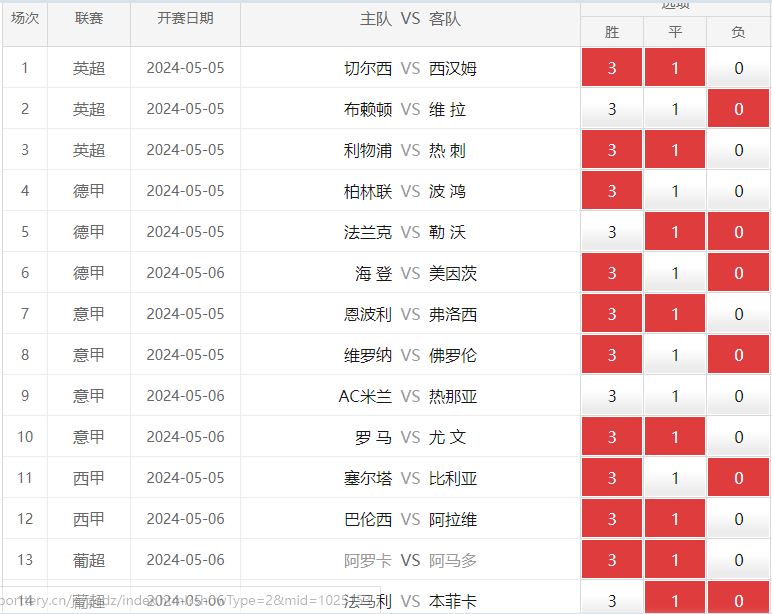Toggle draw option 1 for 巴伦西 VS 阿拉维
Screen dimensions: 772x614
tap(675, 518)
